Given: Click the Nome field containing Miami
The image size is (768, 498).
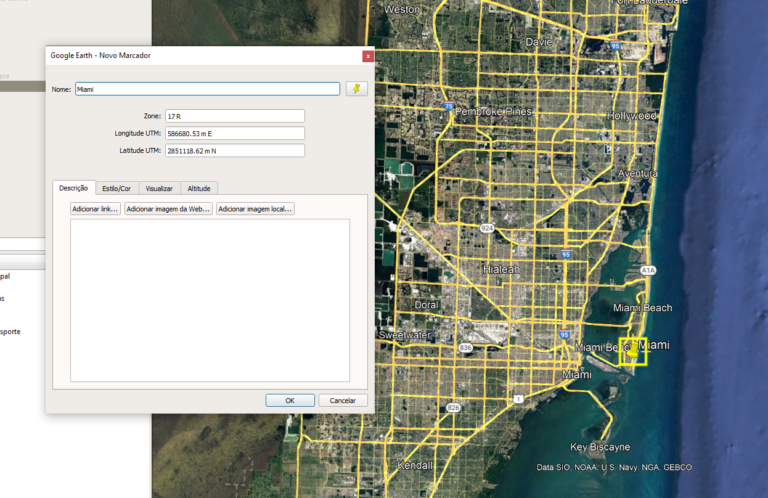Looking at the screenshot, I should click(x=207, y=89).
